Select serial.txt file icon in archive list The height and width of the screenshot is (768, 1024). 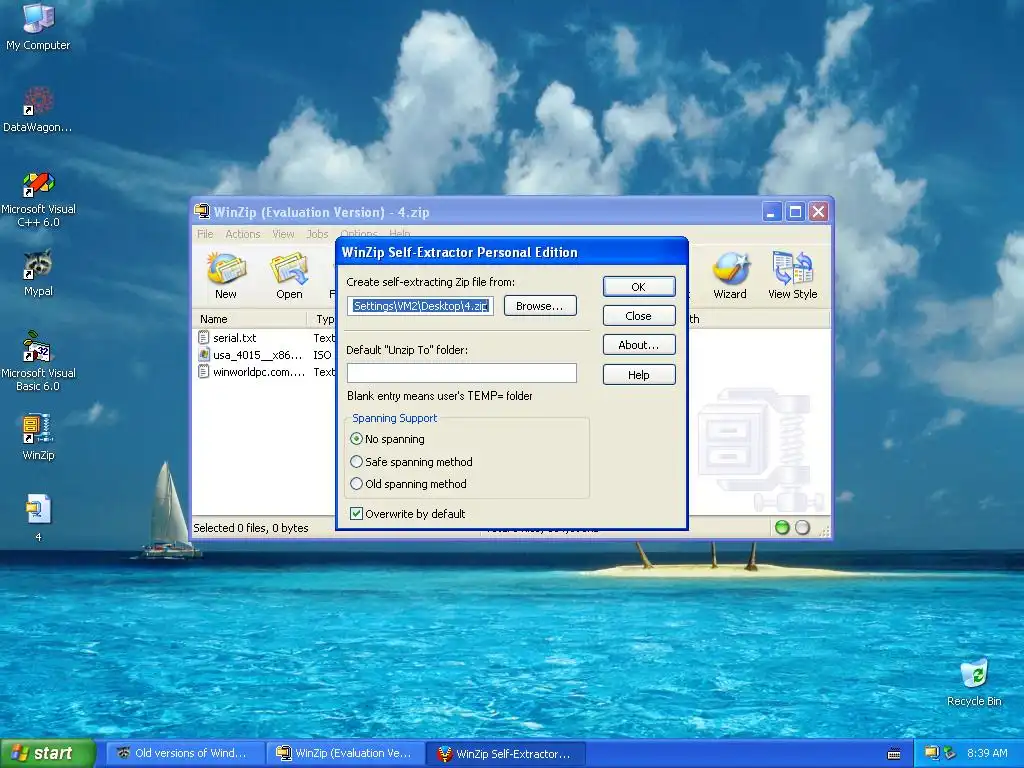point(204,338)
